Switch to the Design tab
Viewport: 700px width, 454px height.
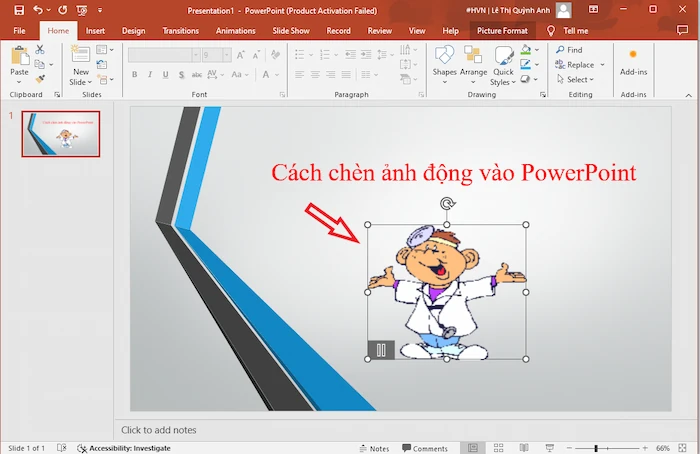(133, 31)
